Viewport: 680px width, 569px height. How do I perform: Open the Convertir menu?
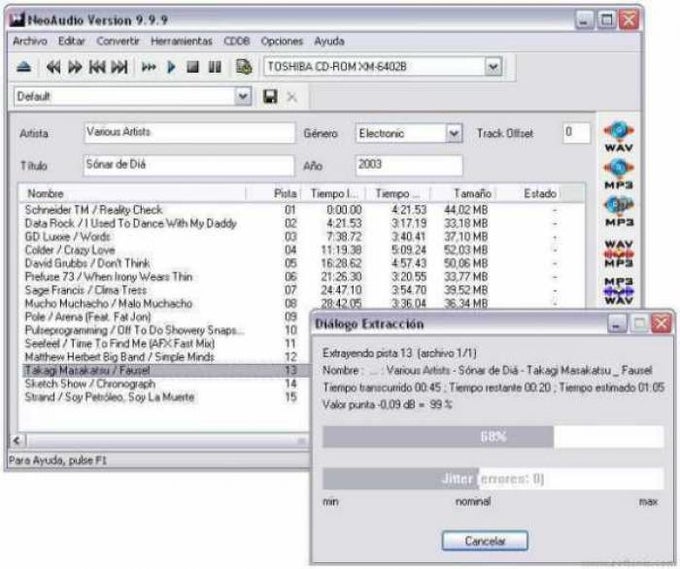pos(118,41)
